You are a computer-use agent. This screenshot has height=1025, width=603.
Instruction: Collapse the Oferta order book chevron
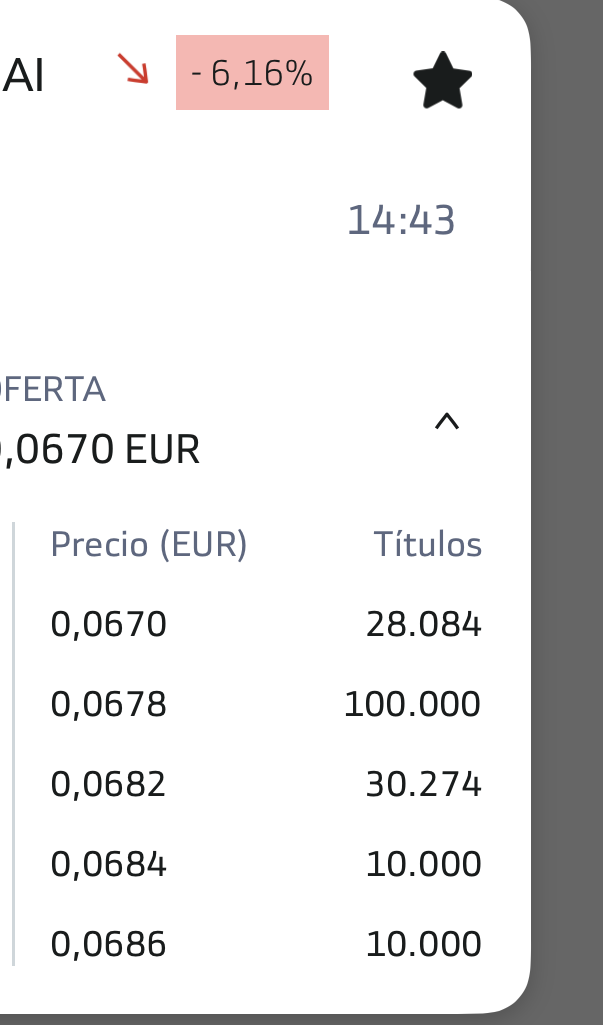click(447, 422)
